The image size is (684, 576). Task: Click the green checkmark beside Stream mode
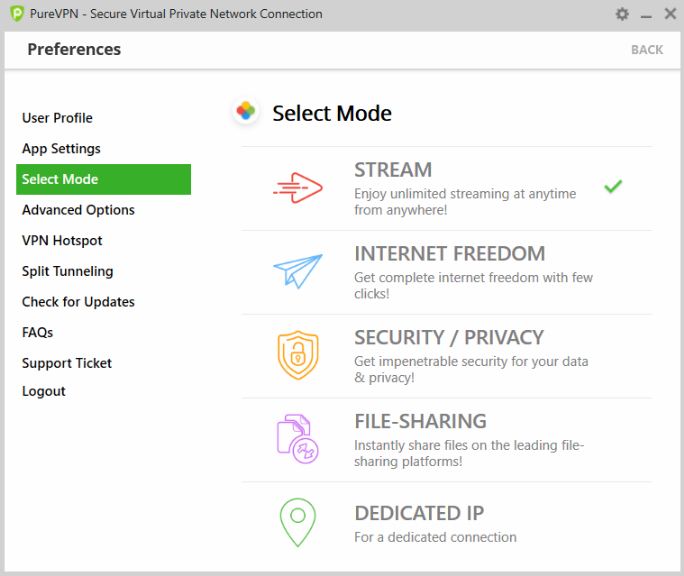point(613,186)
